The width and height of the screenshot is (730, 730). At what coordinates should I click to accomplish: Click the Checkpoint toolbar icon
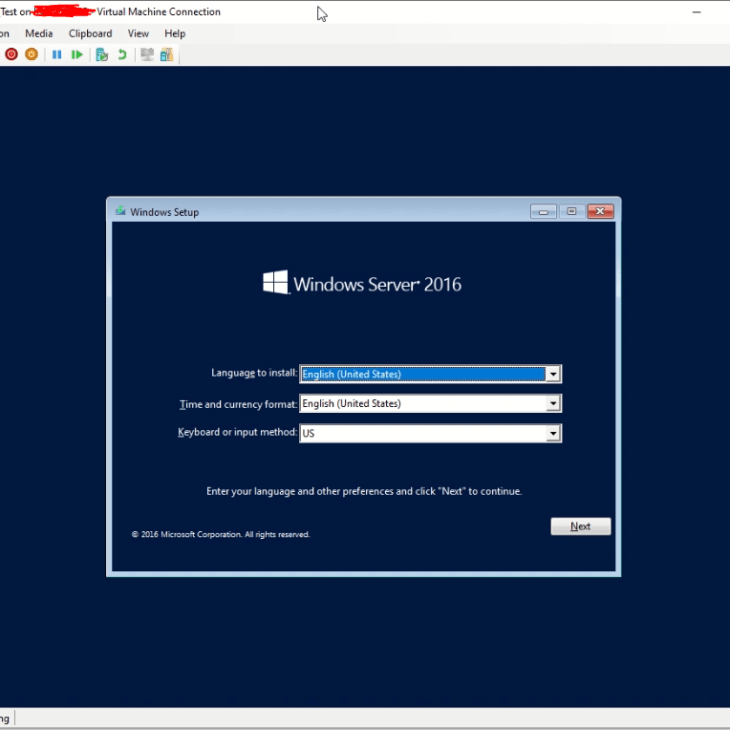pos(102,55)
